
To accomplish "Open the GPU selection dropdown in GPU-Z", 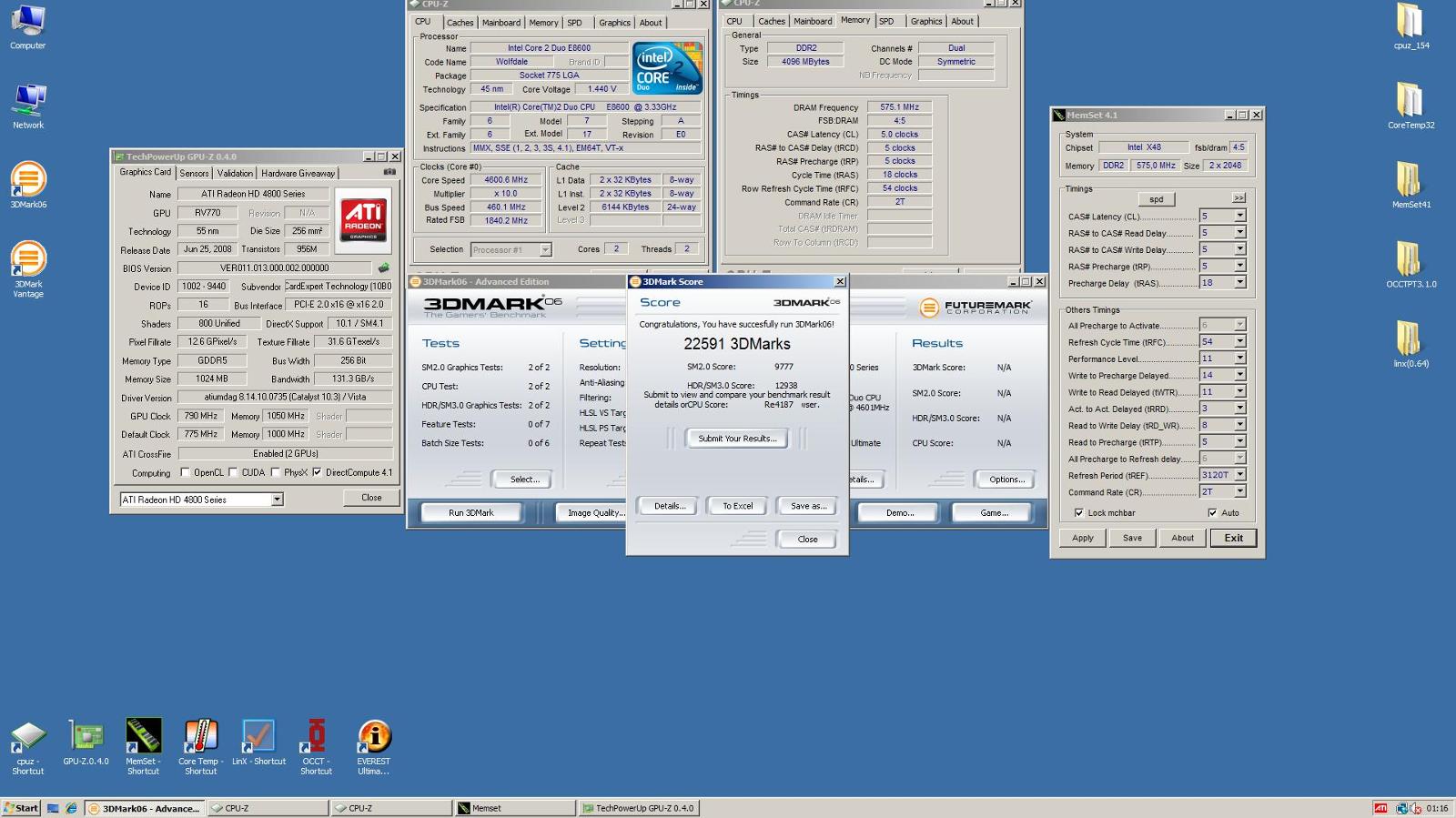I will click(278, 500).
